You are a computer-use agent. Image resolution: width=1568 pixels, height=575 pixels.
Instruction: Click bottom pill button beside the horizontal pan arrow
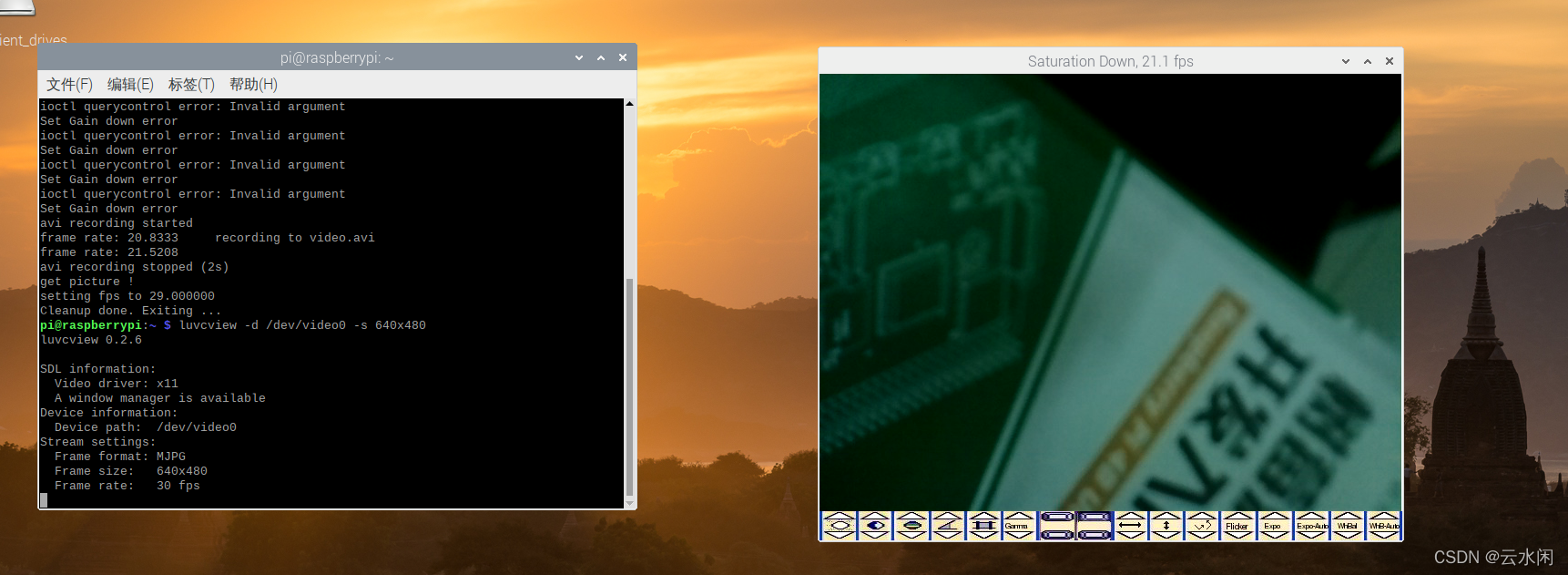point(1095,535)
